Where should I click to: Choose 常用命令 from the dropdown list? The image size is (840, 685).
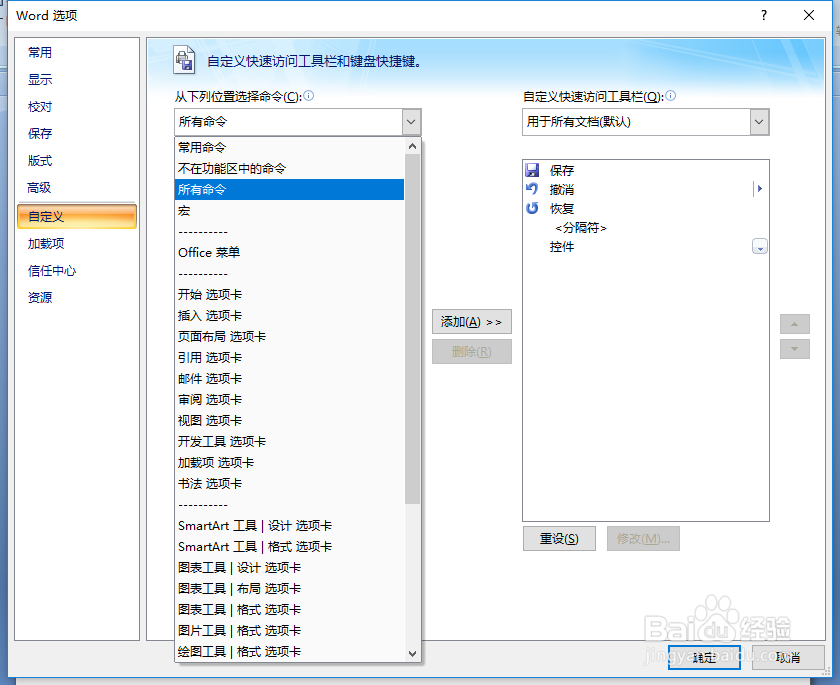click(289, 147)
